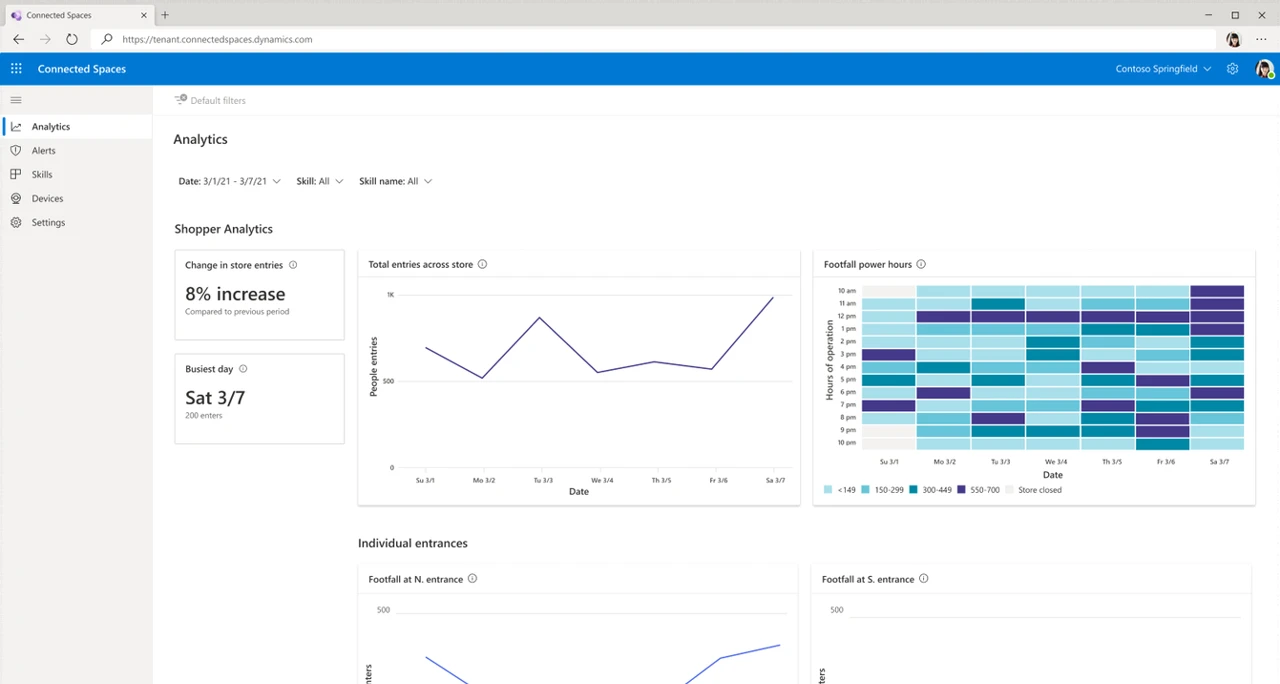Click the Settings gear icon in the sidebar
This screenshot has height=684, width=1280.
(16, 223)
